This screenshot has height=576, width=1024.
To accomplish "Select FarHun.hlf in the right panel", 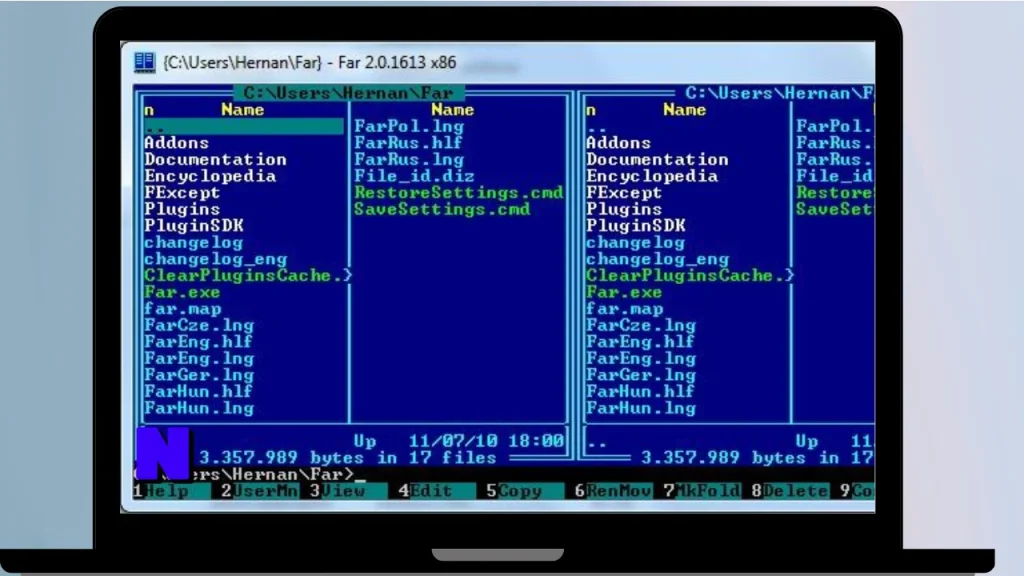I will 640,391.
